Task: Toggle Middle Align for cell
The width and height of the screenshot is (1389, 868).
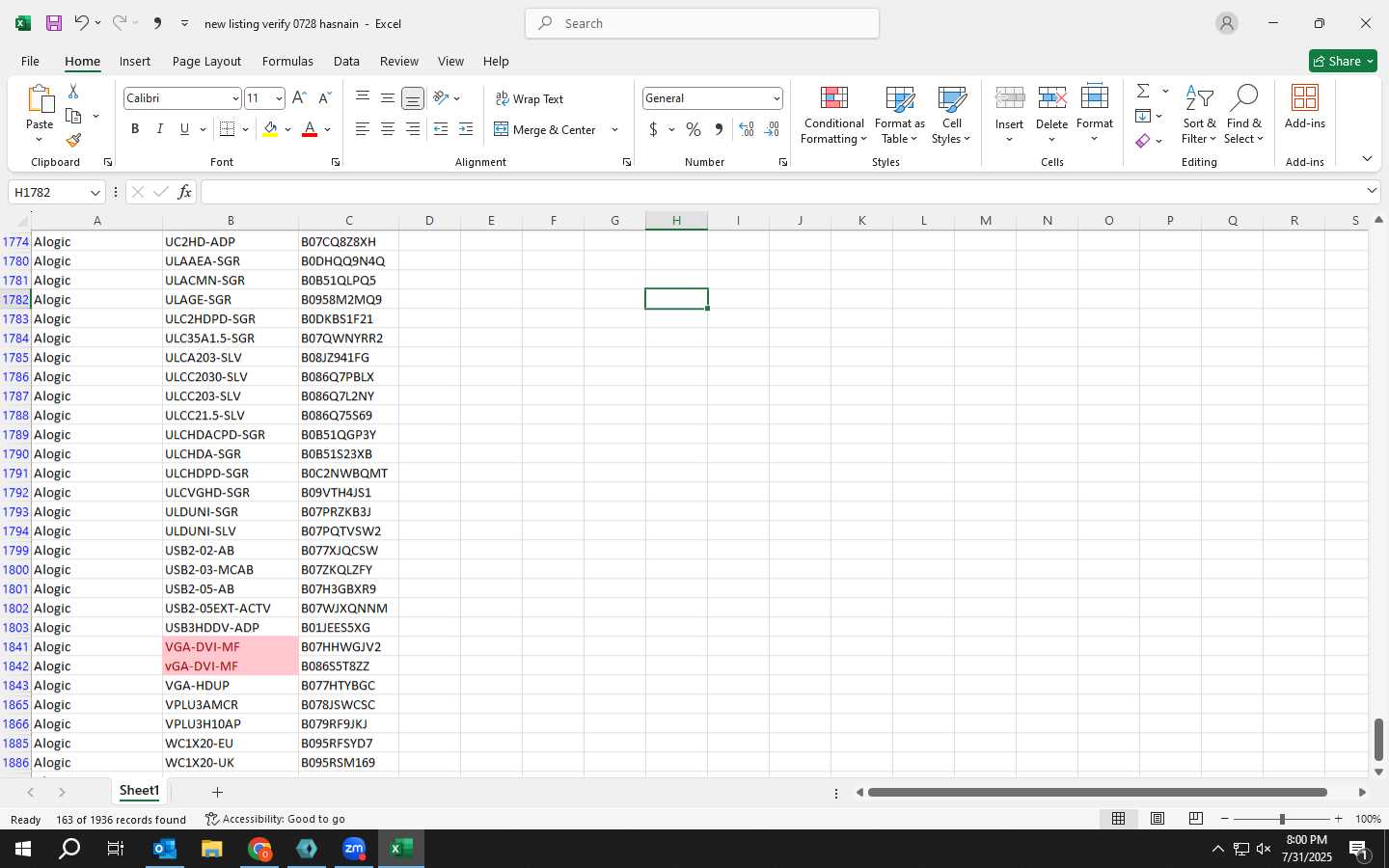Action: (x=388, y=98)
